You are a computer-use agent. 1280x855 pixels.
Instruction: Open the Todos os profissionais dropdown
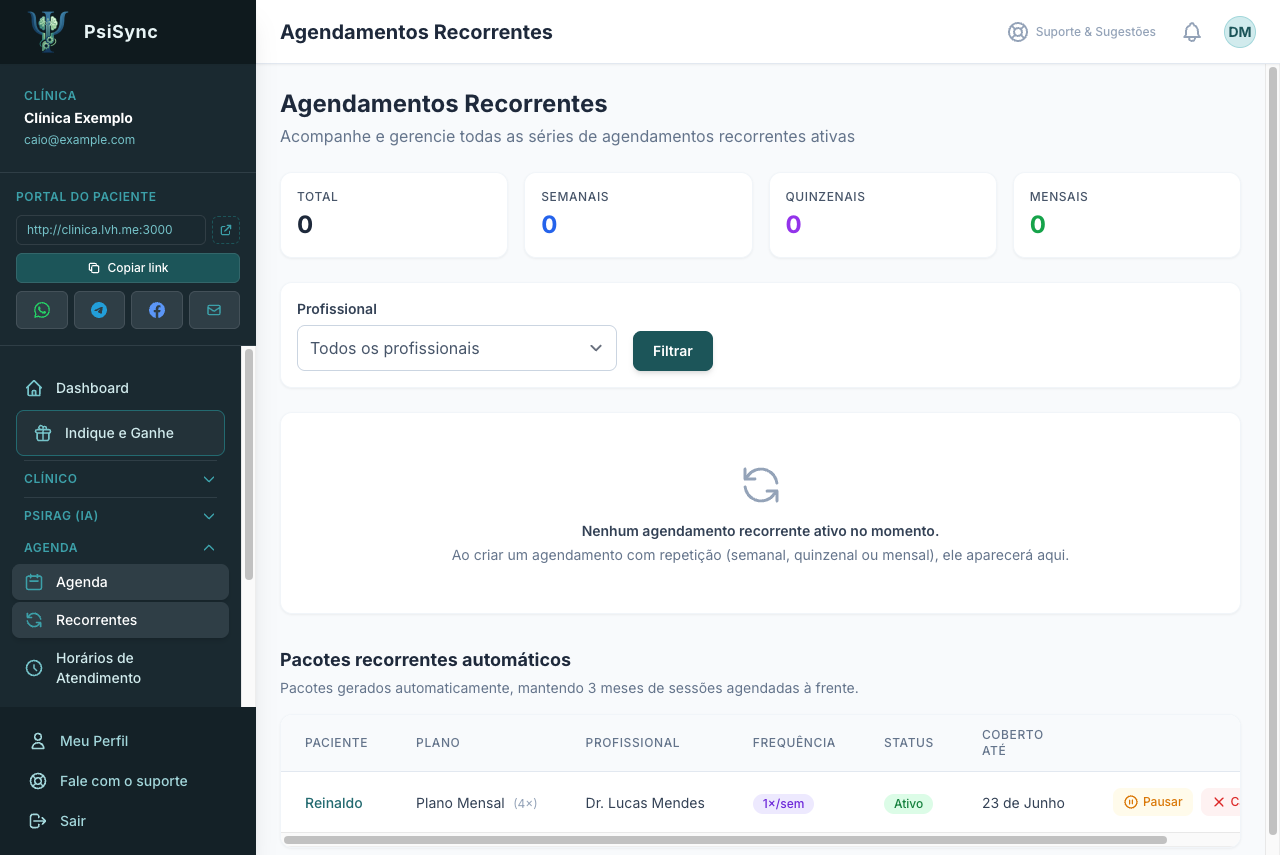click(457, 348)
